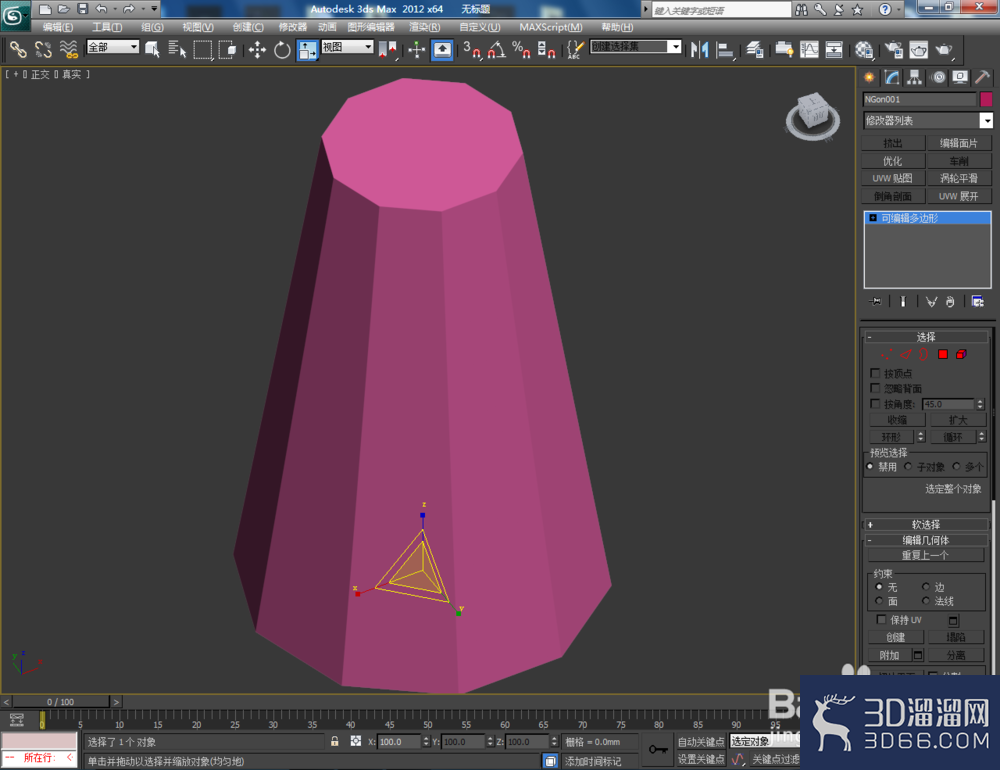Click the Unlink Selection icon
The width and height of the screenshot is (1000, 770).
point(43,49)
